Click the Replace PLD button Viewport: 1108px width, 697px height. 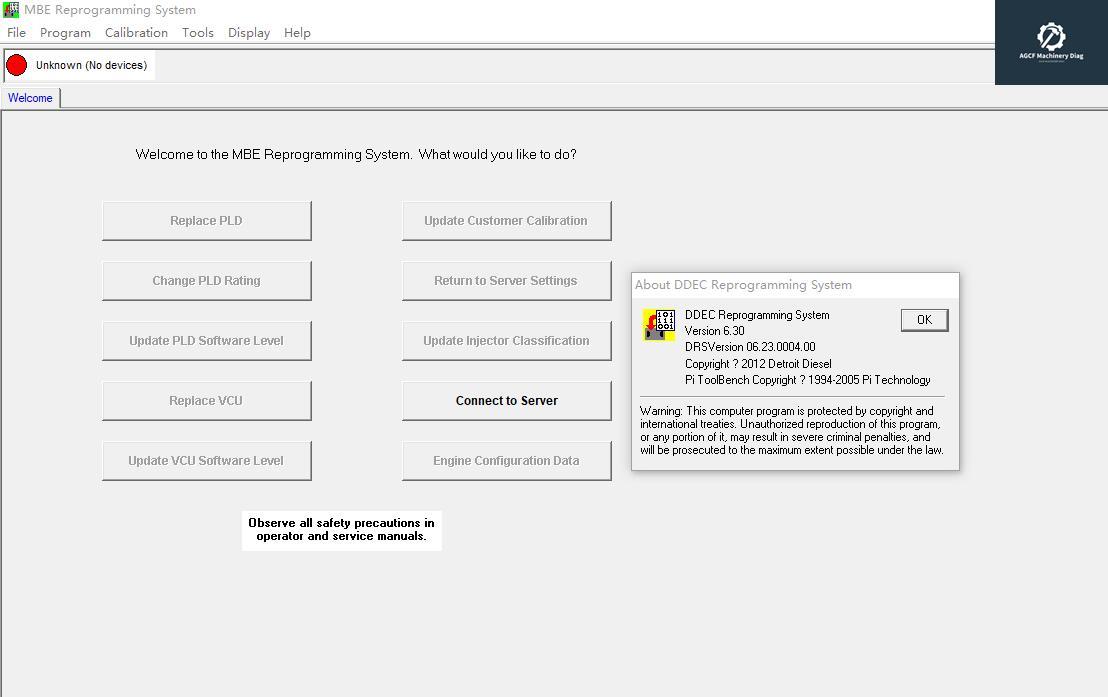pyautogui.click(x=206, y=220)
